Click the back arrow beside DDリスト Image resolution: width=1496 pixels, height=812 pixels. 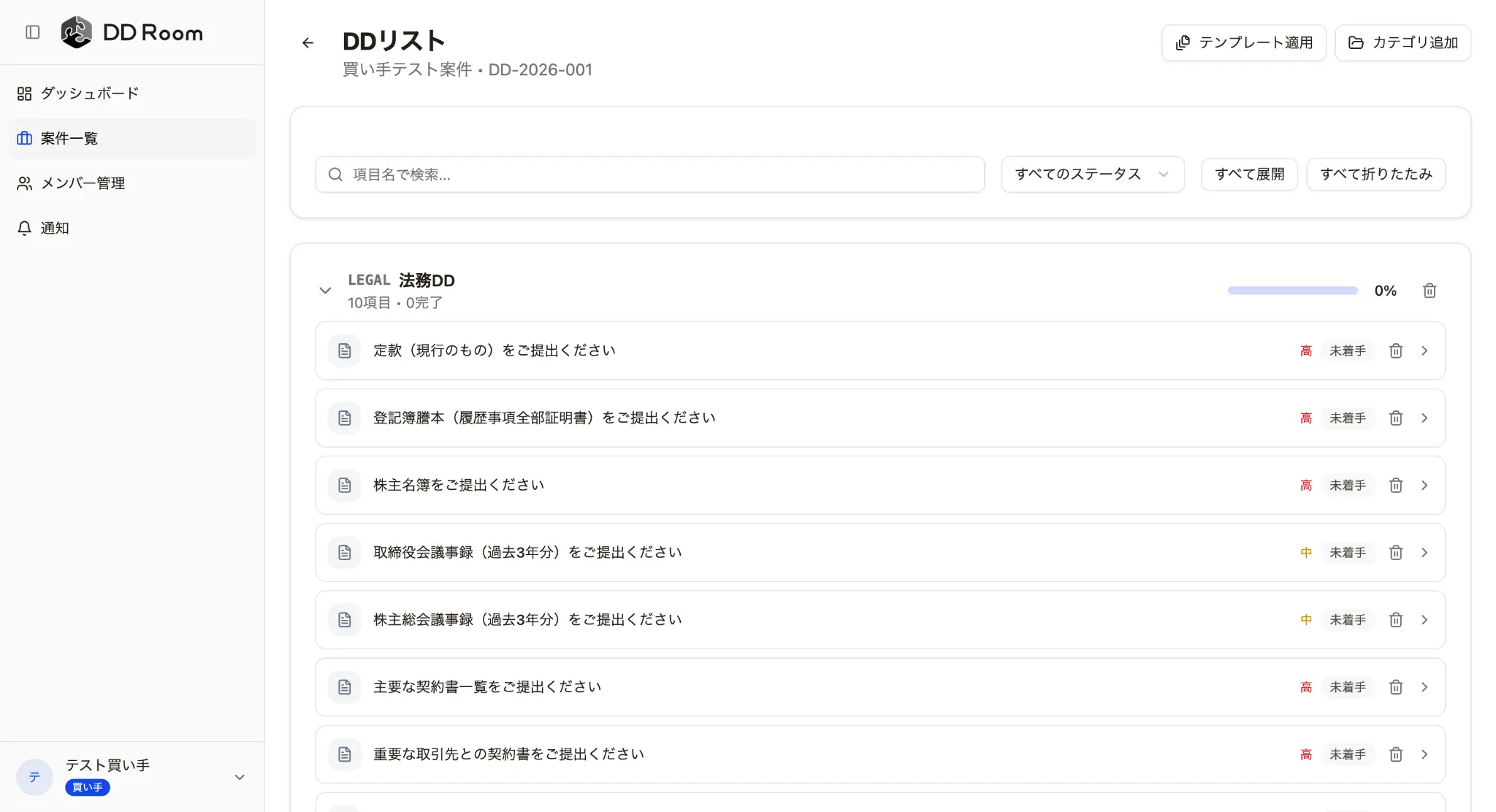(308, 43)
